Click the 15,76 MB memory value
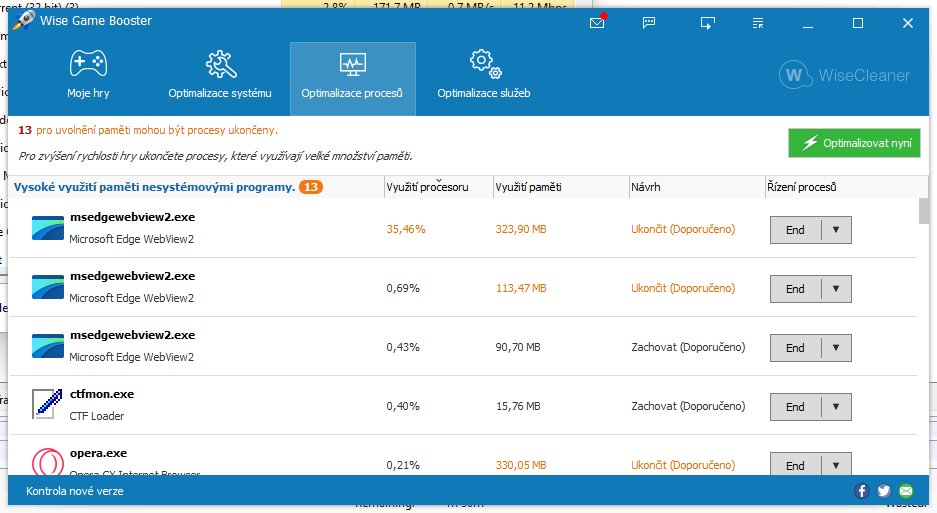 click(x=518, y=407)
